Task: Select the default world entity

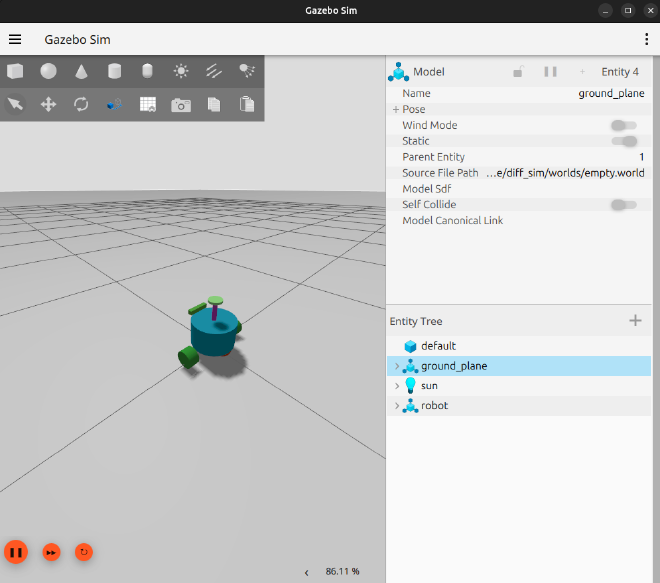Action: coord(519,346)
